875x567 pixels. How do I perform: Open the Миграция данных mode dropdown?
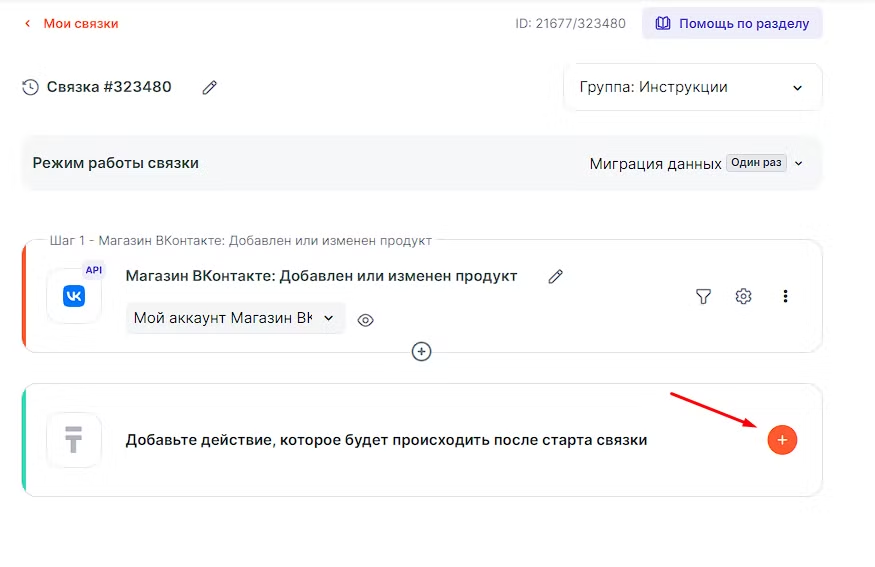click(697, 163)
